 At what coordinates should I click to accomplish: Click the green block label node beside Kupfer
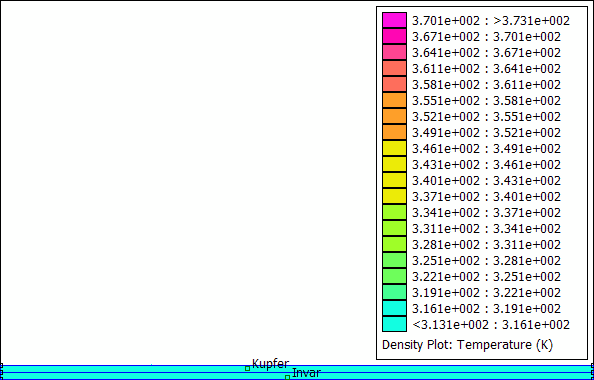point(247,368)
